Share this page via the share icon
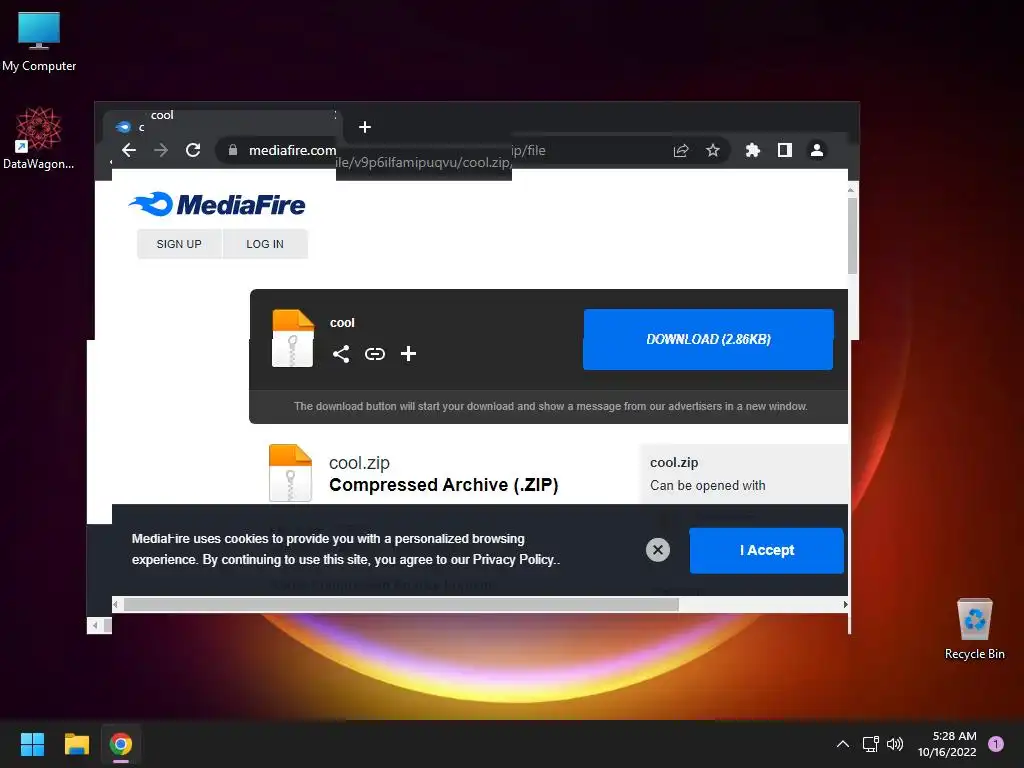 (681, 151)
